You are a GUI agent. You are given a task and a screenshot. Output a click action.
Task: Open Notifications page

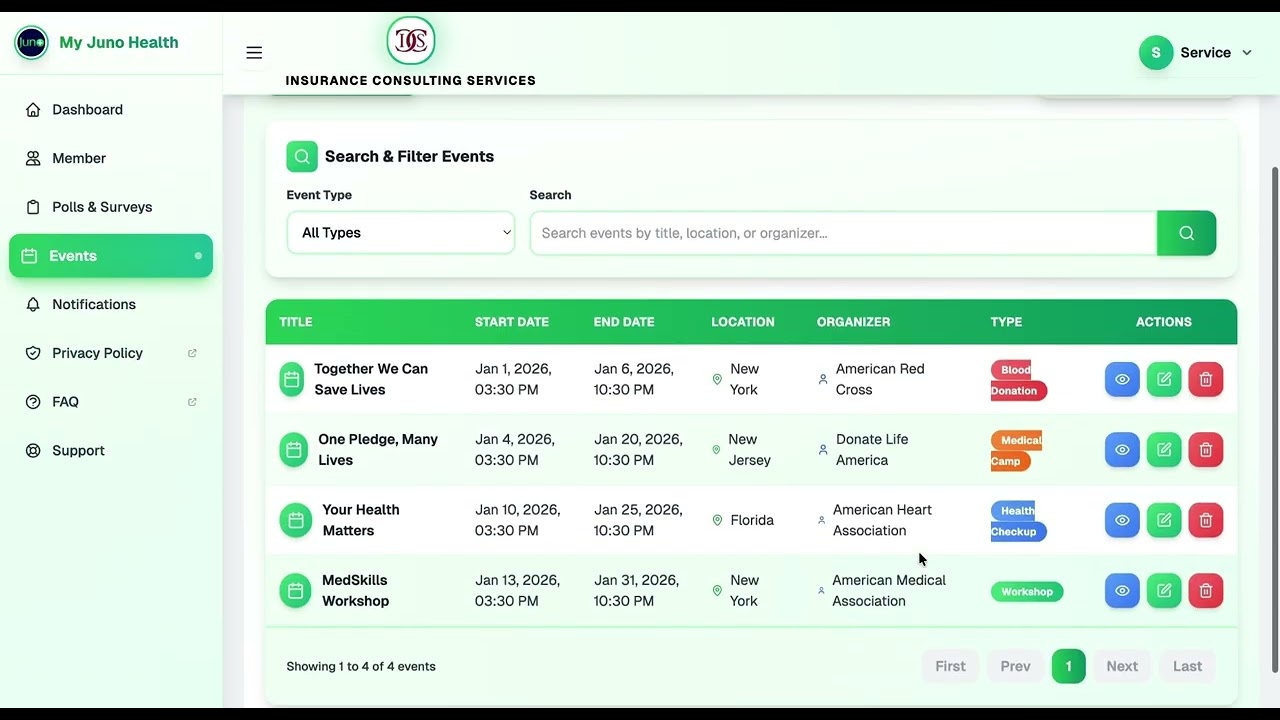click(111, 304)
